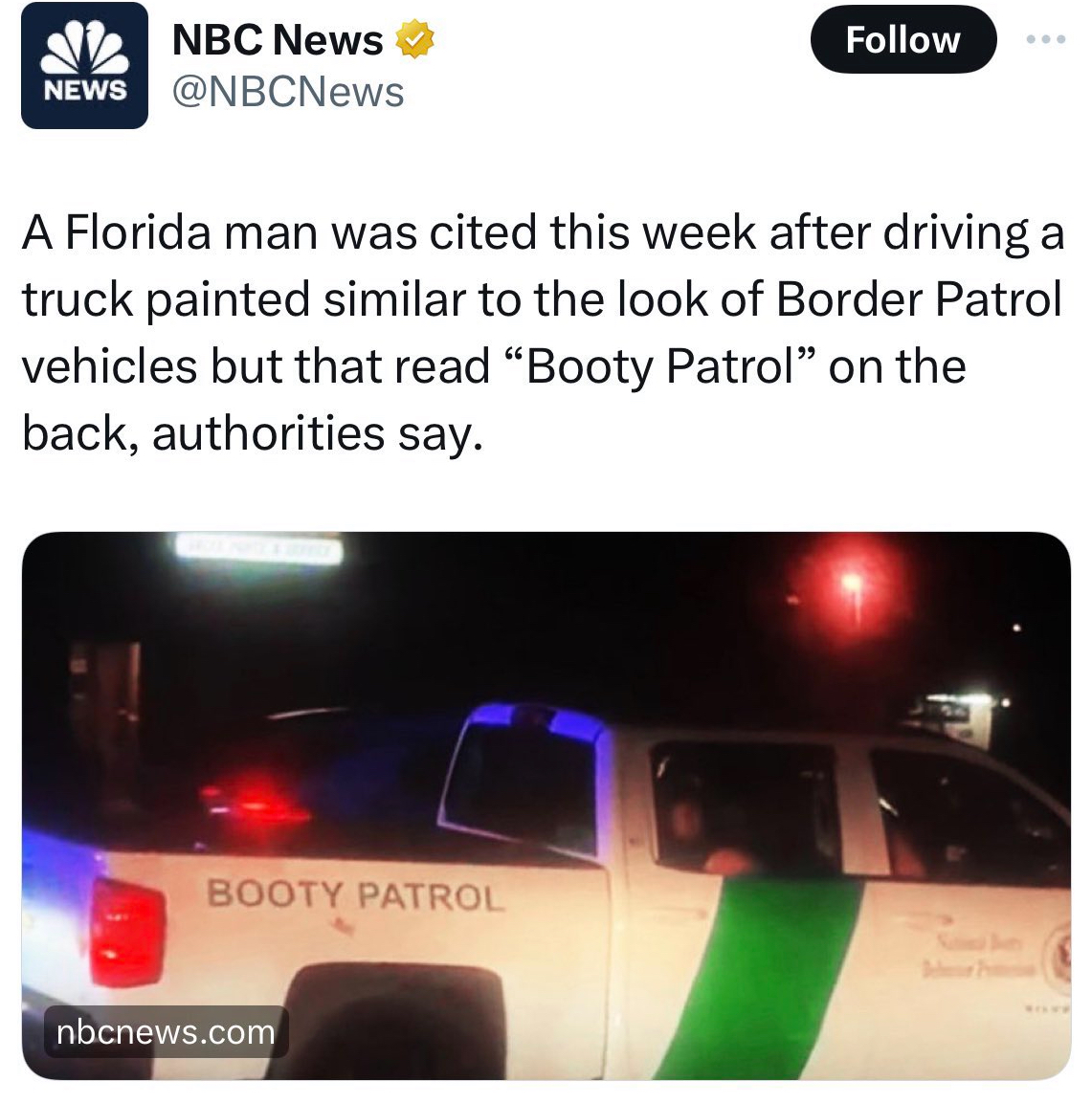Viewport: 1092px width, 1103px height.
Task: Click the gold verified badge next to NBC News
Action: coord(415,39)
